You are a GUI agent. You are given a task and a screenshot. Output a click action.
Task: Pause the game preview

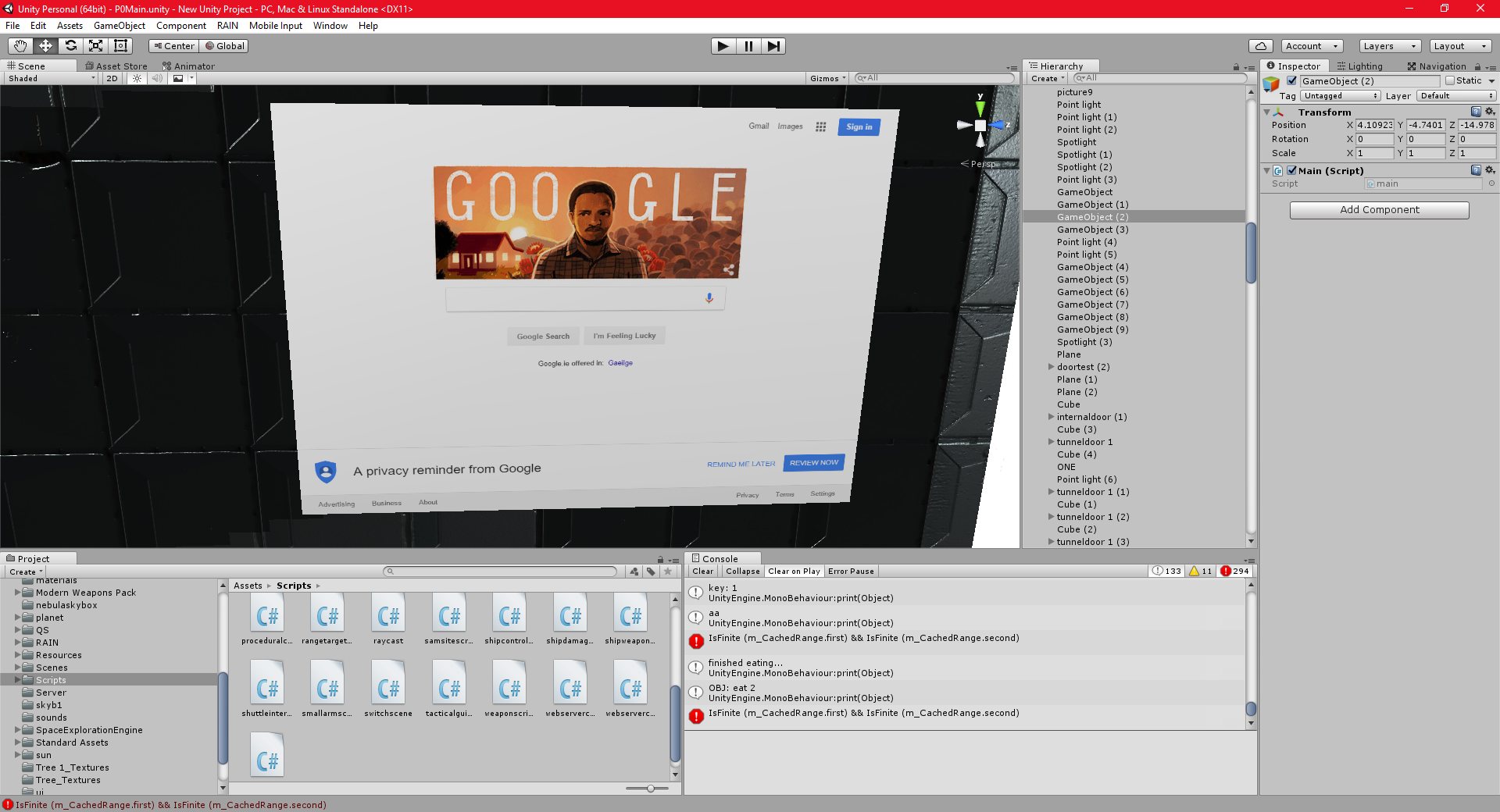pyautogui.click(x=748, y=46)
